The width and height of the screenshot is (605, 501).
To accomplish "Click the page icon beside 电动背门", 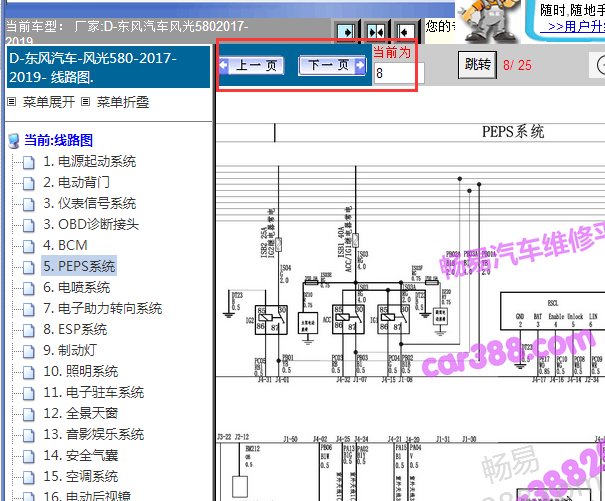I will (x=29, y=183).
